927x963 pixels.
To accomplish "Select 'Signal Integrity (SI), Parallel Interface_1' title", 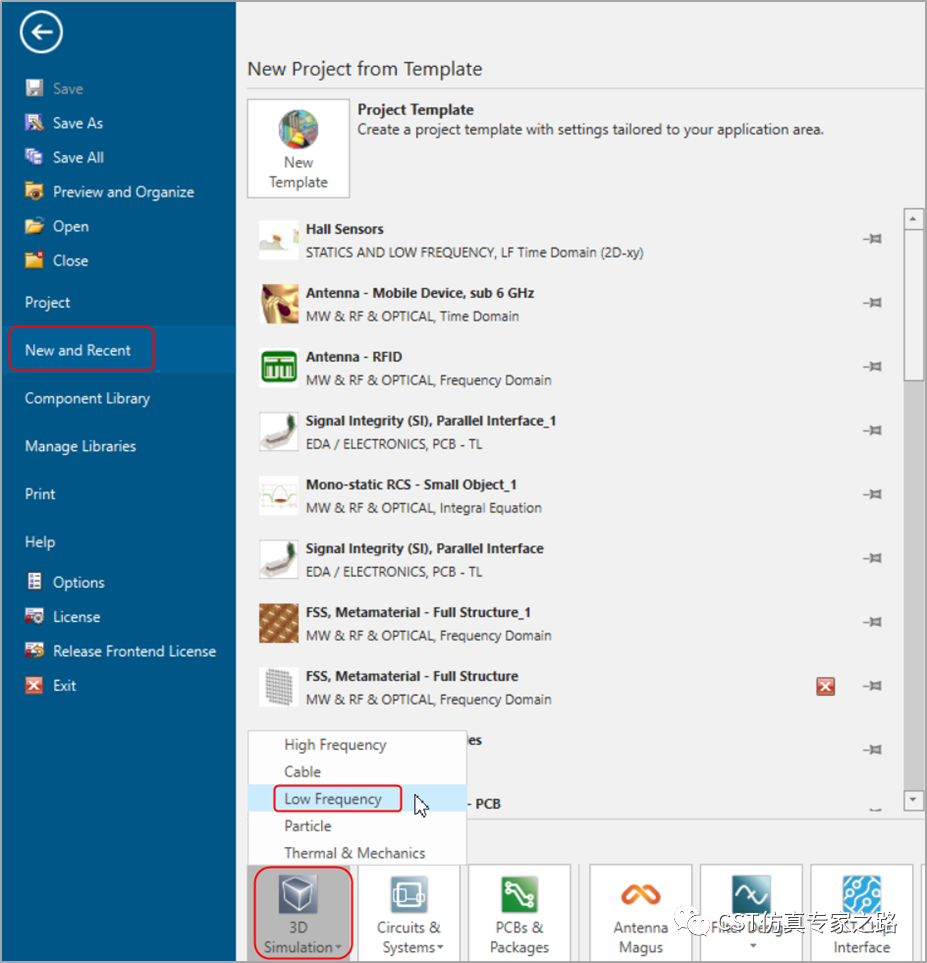I will (x=431, y=421).
